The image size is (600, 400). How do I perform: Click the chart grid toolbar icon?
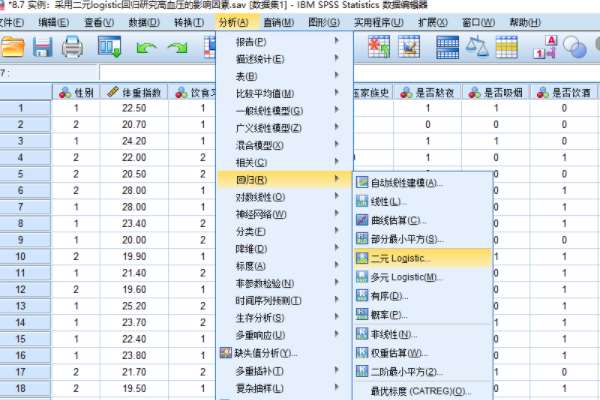[x=409, y=46]
